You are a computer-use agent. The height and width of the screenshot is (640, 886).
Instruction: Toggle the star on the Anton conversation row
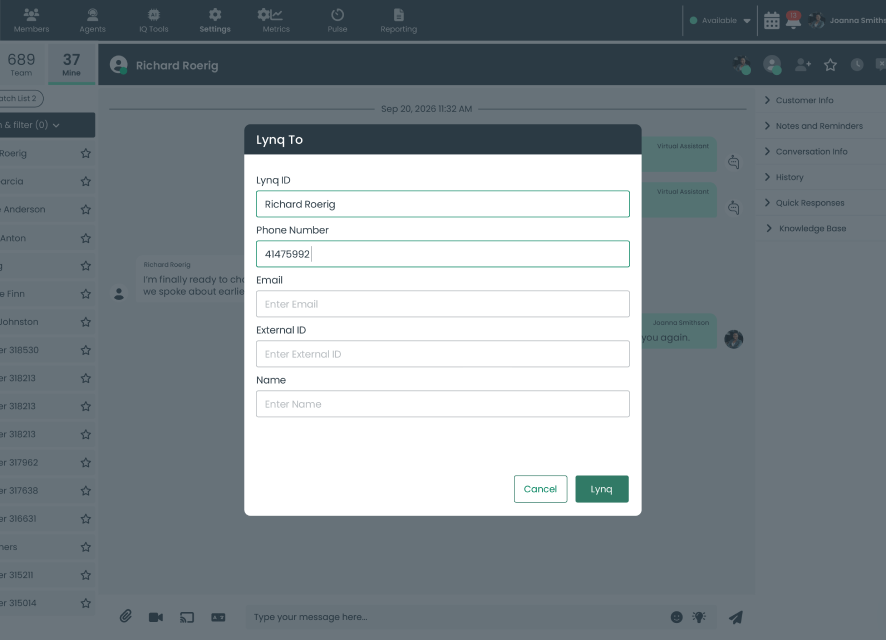pos(86,238)
